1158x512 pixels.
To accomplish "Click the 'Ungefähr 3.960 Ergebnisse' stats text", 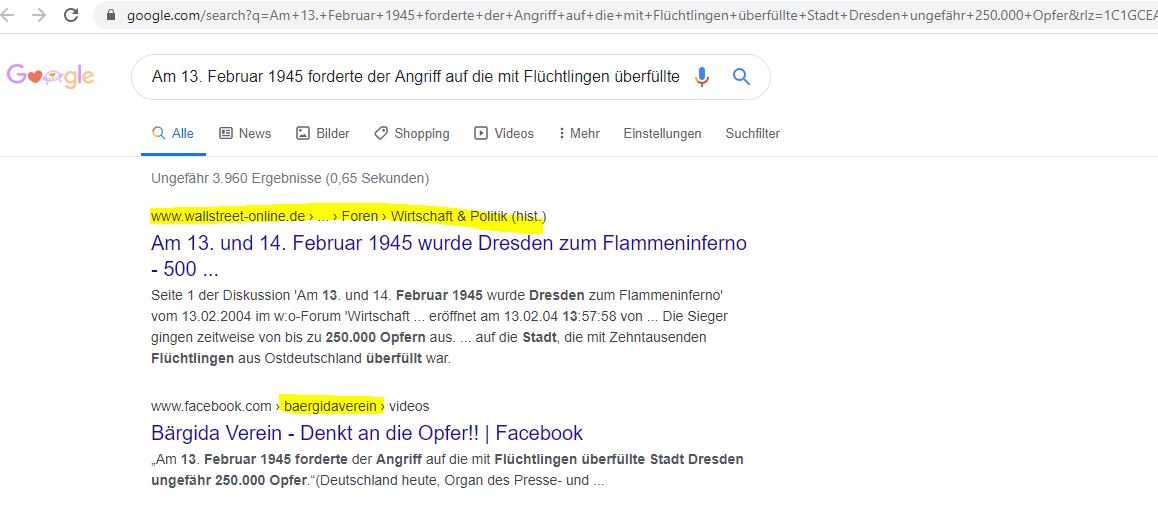I will pos(290,178).
